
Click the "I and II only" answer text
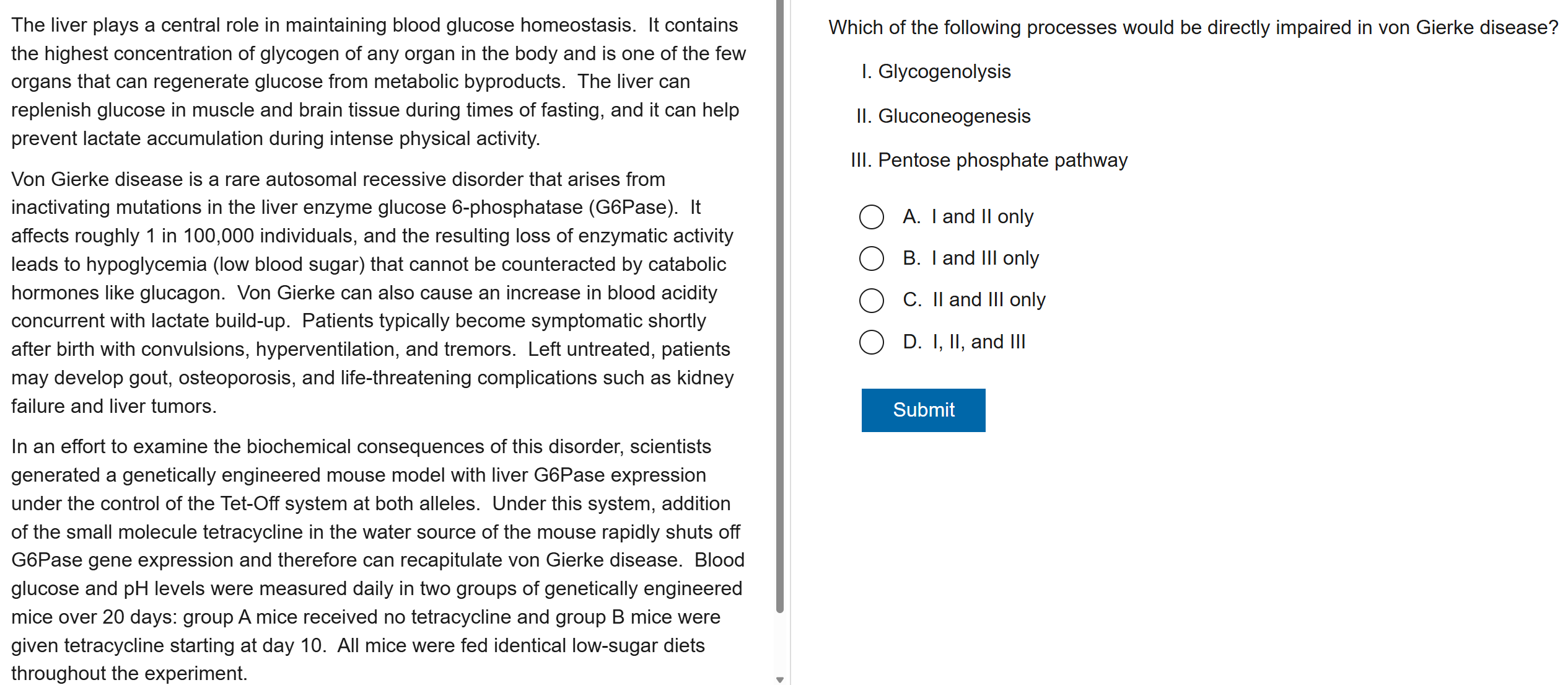pyautogui.click(x=982, y=217)
